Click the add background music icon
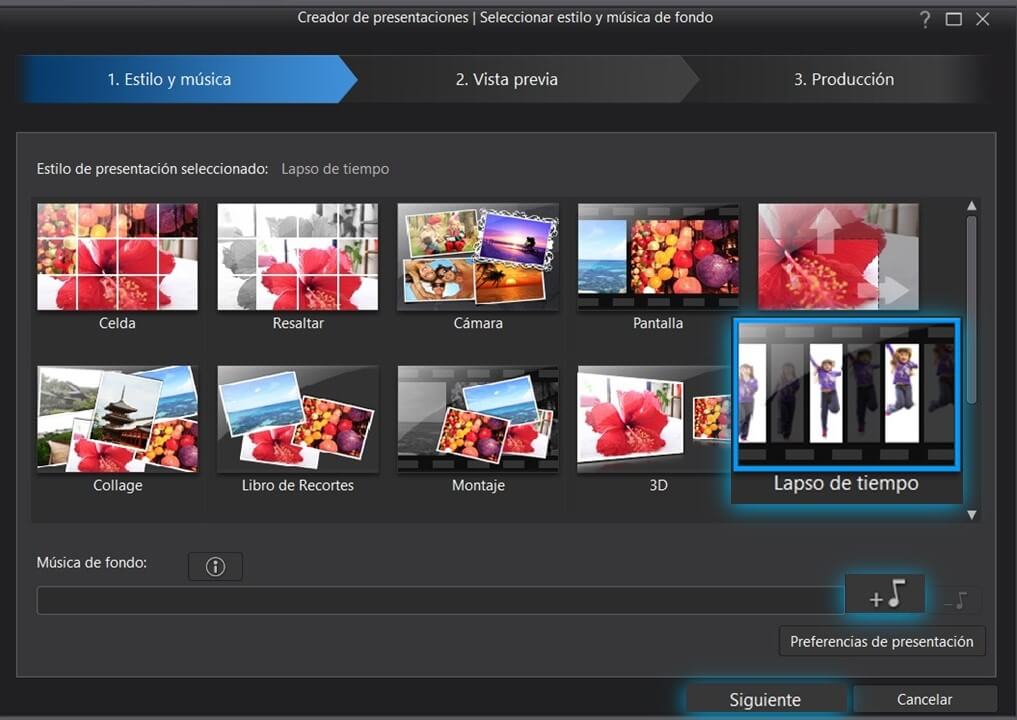This screenshot has height=720, width=1017. pyautogui.click(x=885, y=594)
